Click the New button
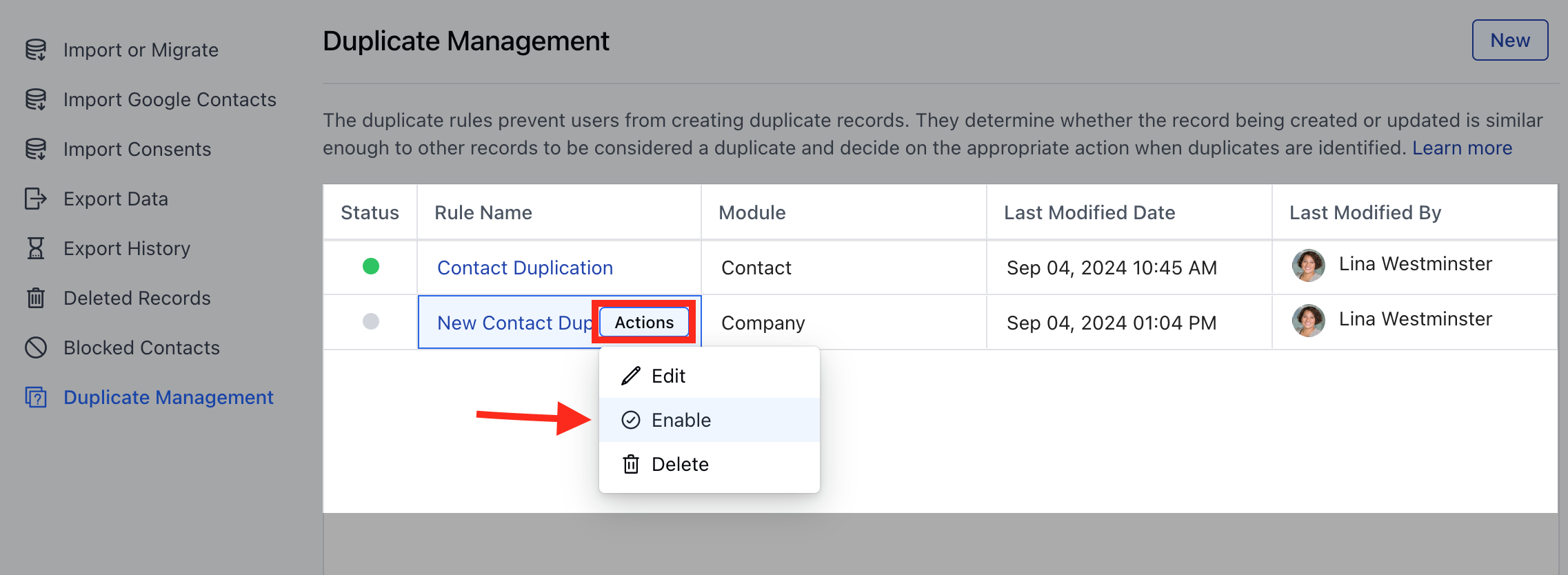The height and width of the screenshot is (575, 1568). 1510,40
